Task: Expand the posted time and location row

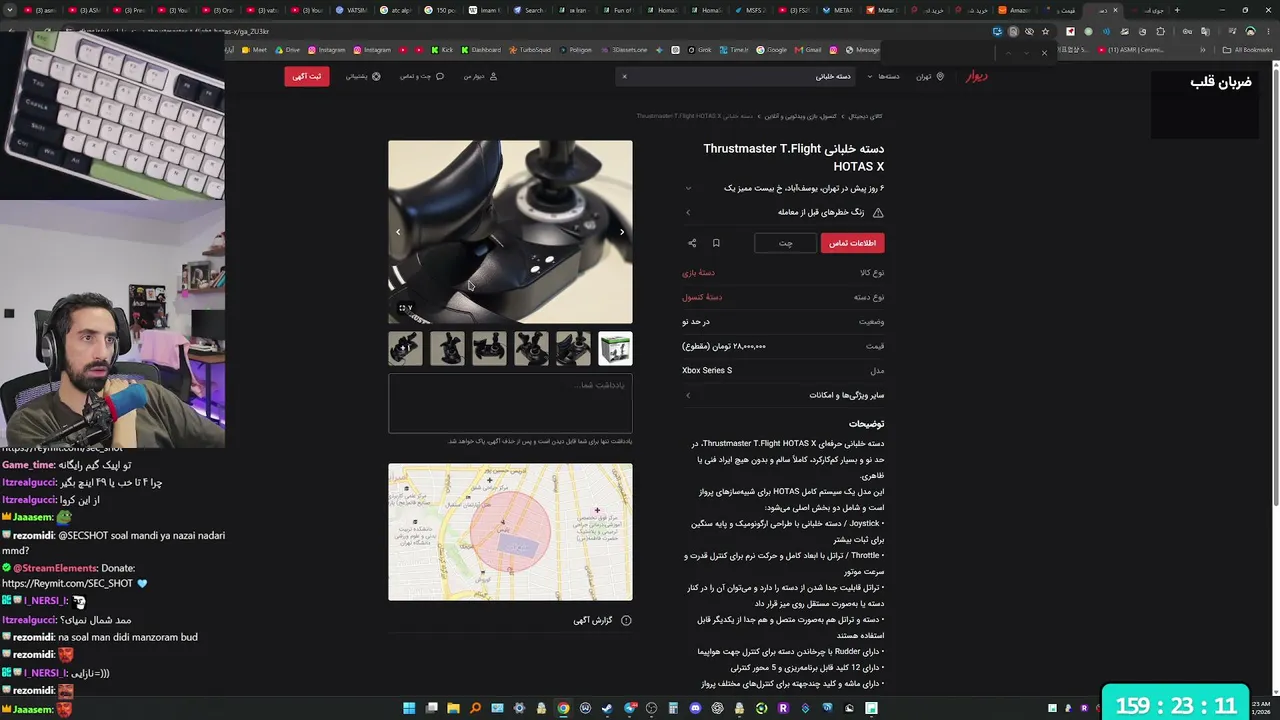Action: coord(785,188)
